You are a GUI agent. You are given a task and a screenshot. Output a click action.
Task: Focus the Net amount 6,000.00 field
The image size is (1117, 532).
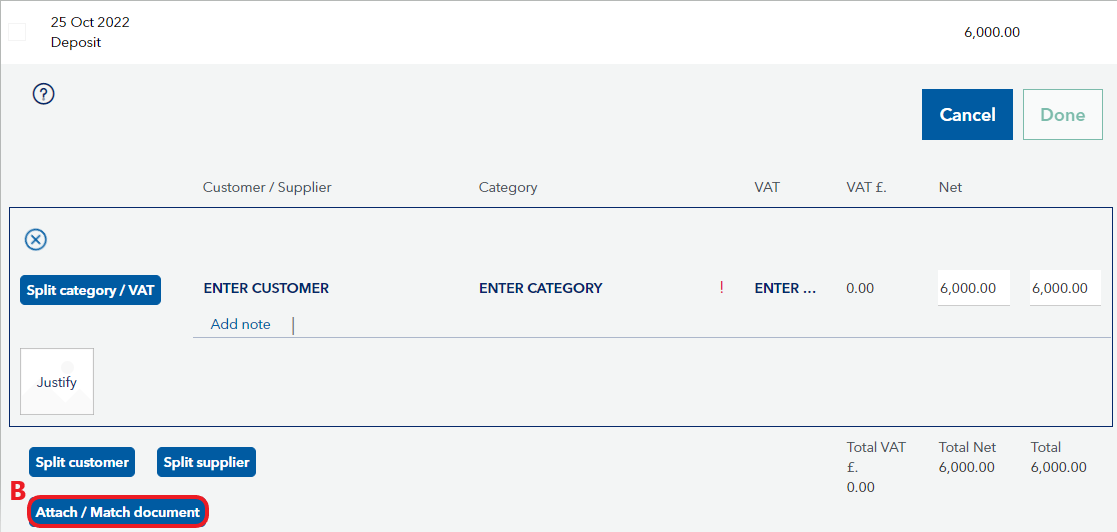click(x=974, y=288)
